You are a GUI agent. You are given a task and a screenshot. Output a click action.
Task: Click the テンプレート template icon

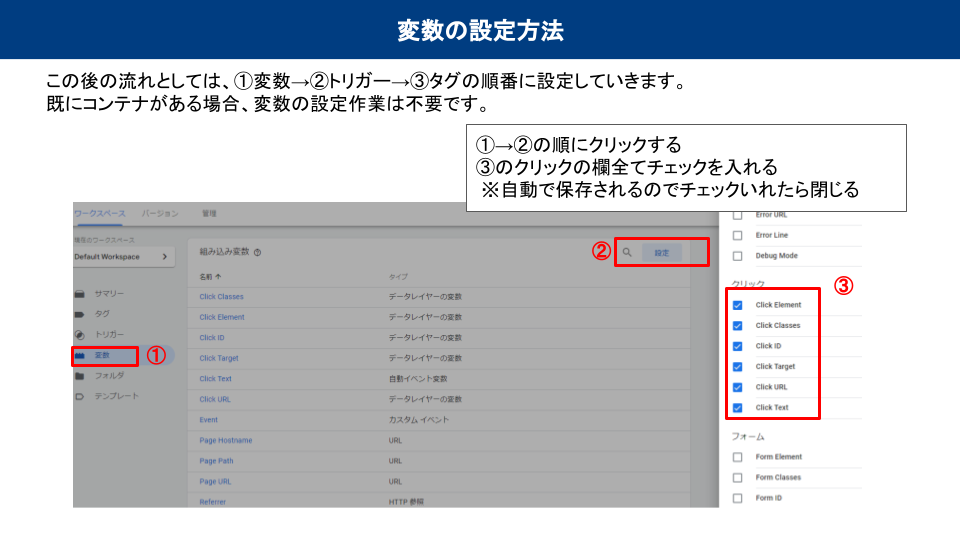[79, 396]
